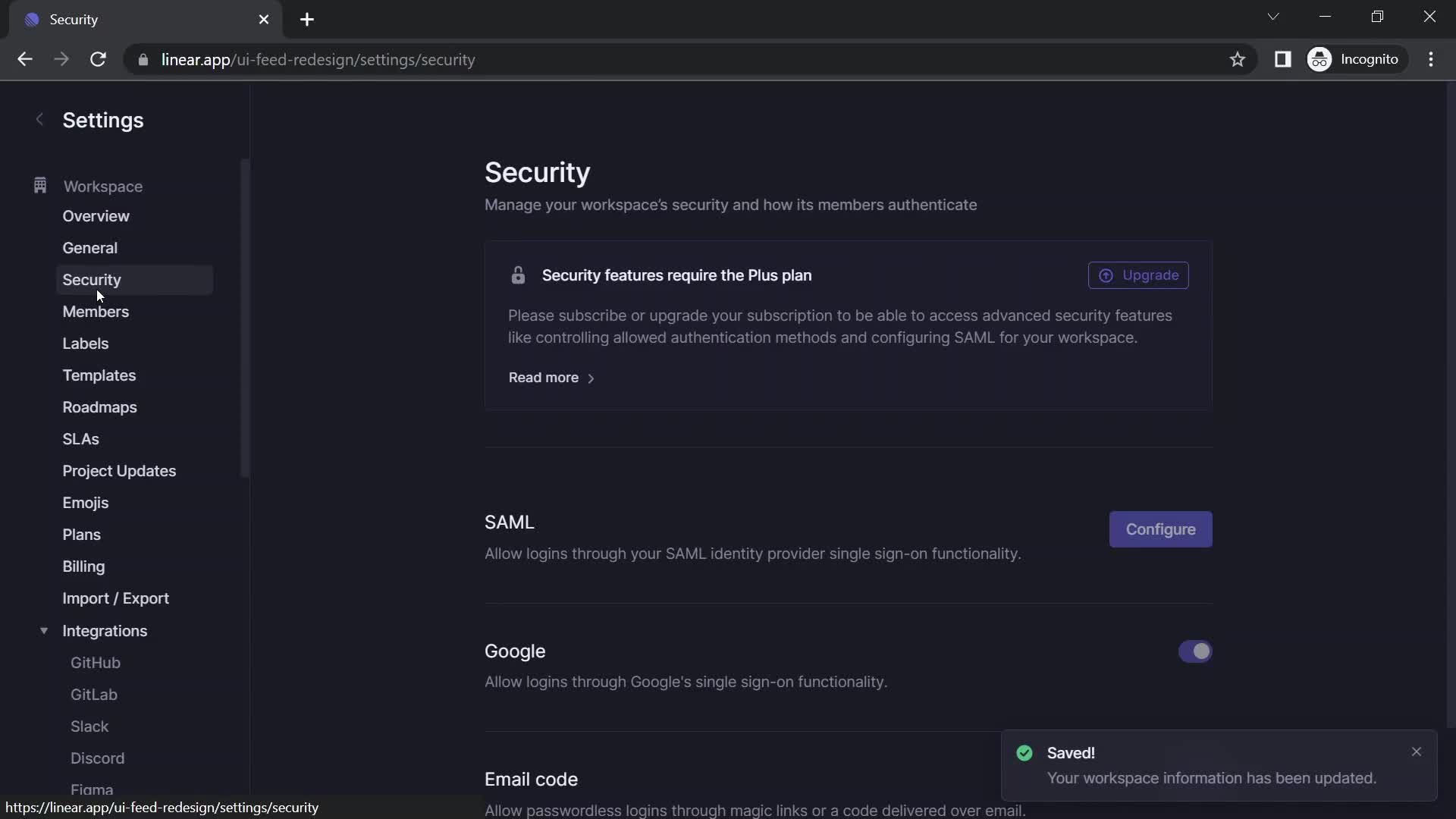1456x819 pixels.
Task: Toggle the Google single sign-on switch
Action: 1195,651
